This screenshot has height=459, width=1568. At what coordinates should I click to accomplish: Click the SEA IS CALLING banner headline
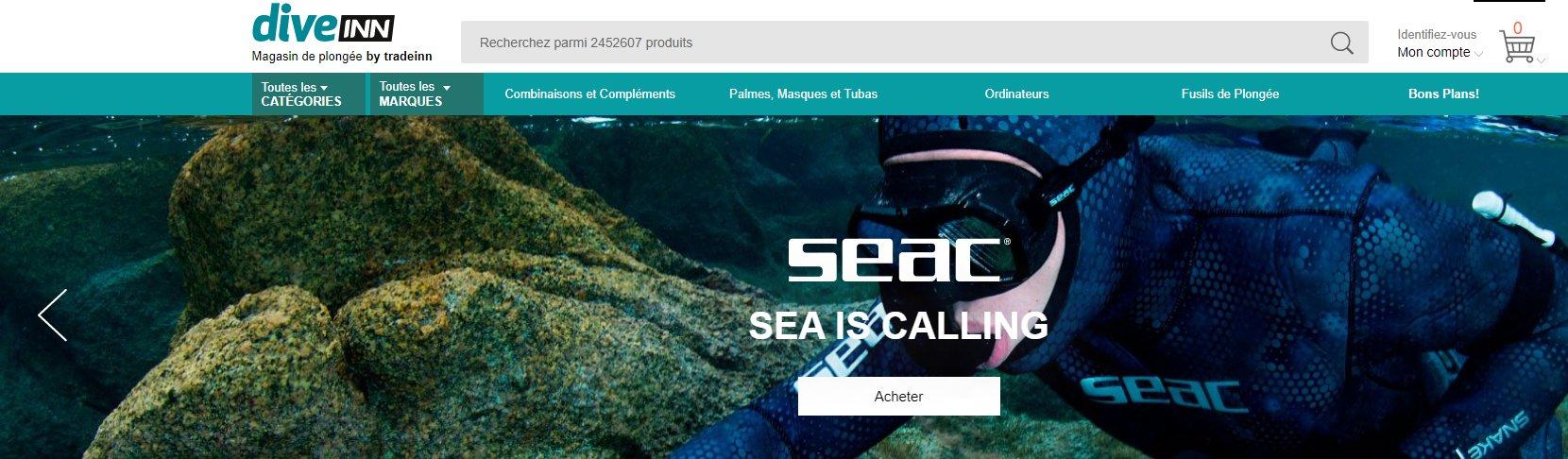(898, 326)
